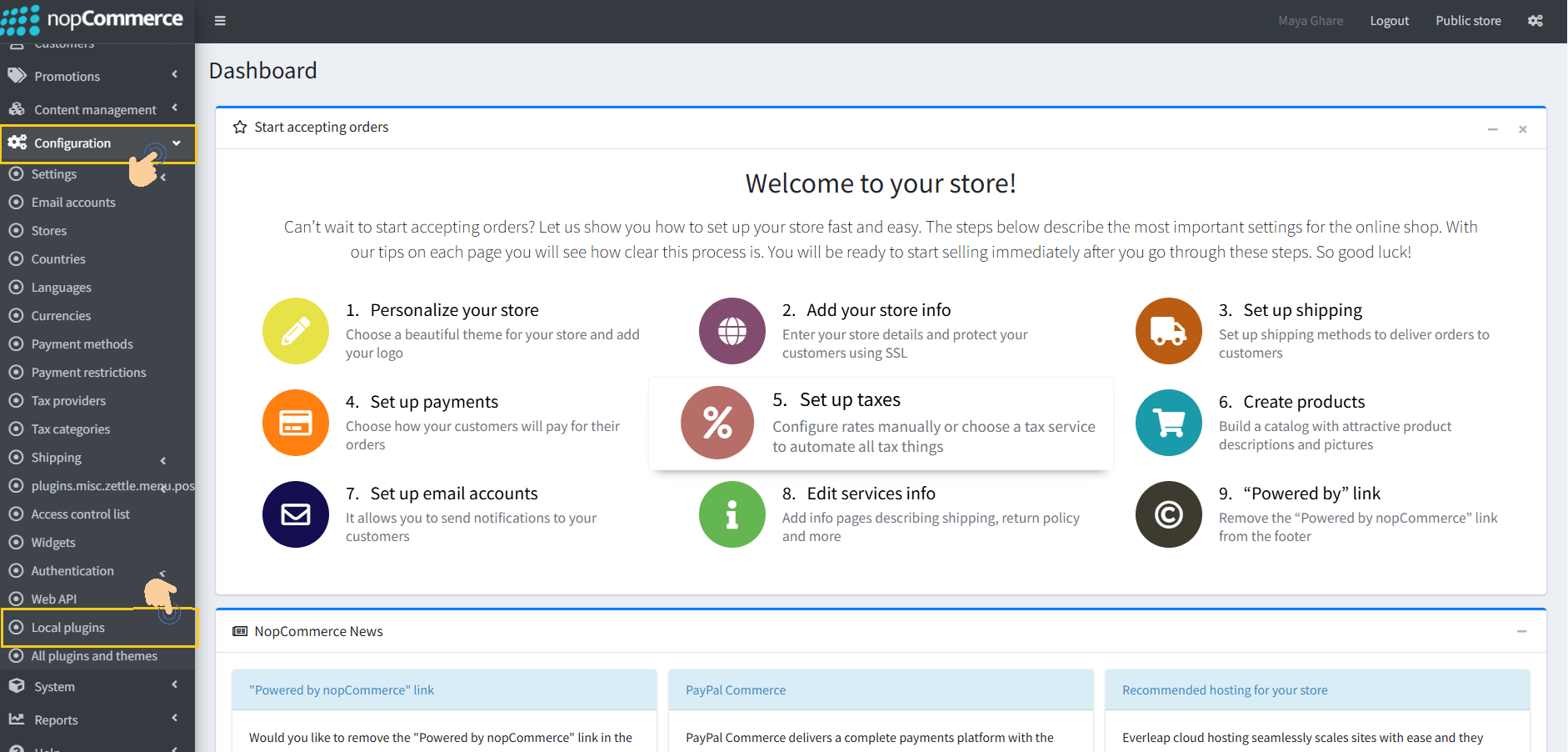Open the Public store link
Screen dimensions: 1568x752
pos(1467,21)
